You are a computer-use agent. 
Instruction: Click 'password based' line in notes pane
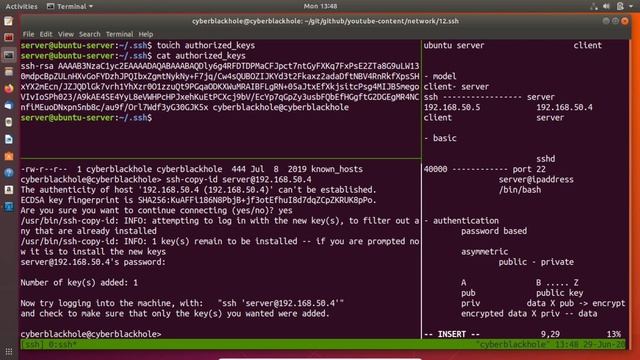click(x=494, y=231)
